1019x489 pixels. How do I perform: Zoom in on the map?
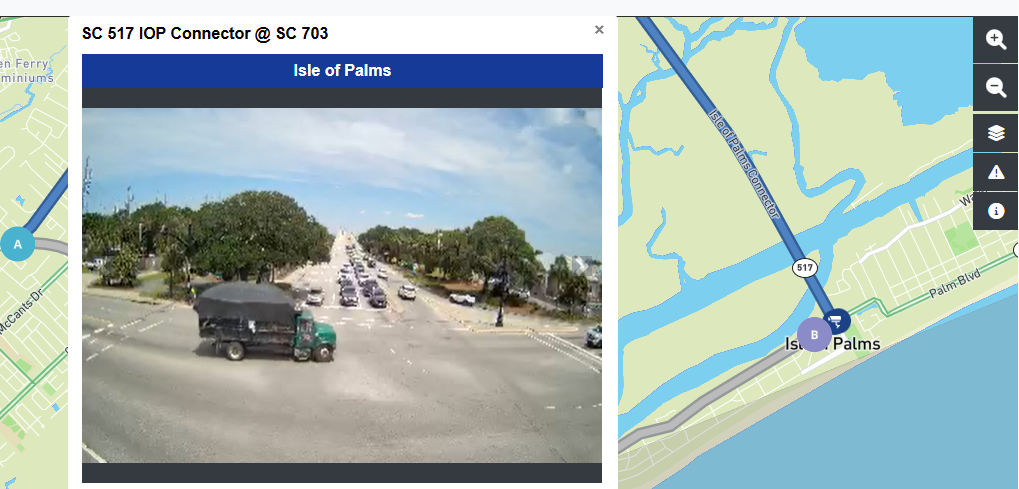pyautogui.click(x=996, y=40)
